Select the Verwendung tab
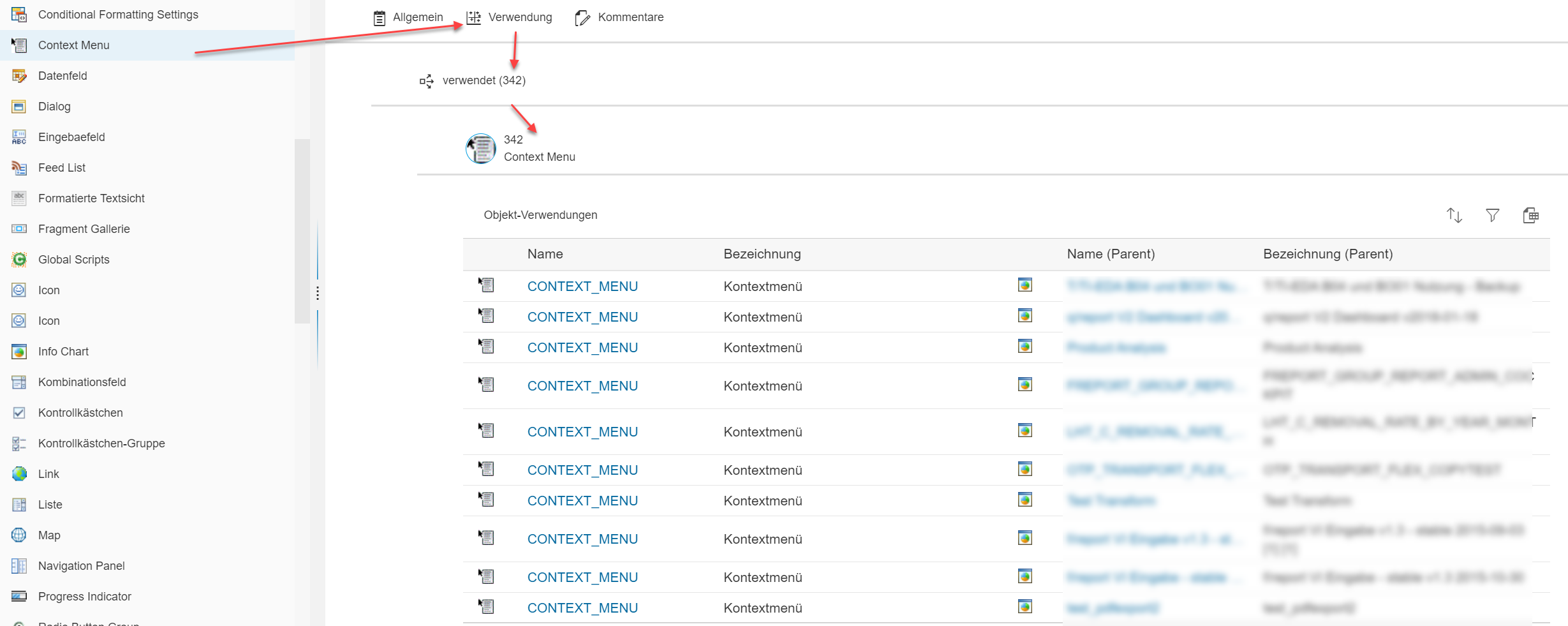The width and height of the screenshot is (1568, 626). click(509, 18)
